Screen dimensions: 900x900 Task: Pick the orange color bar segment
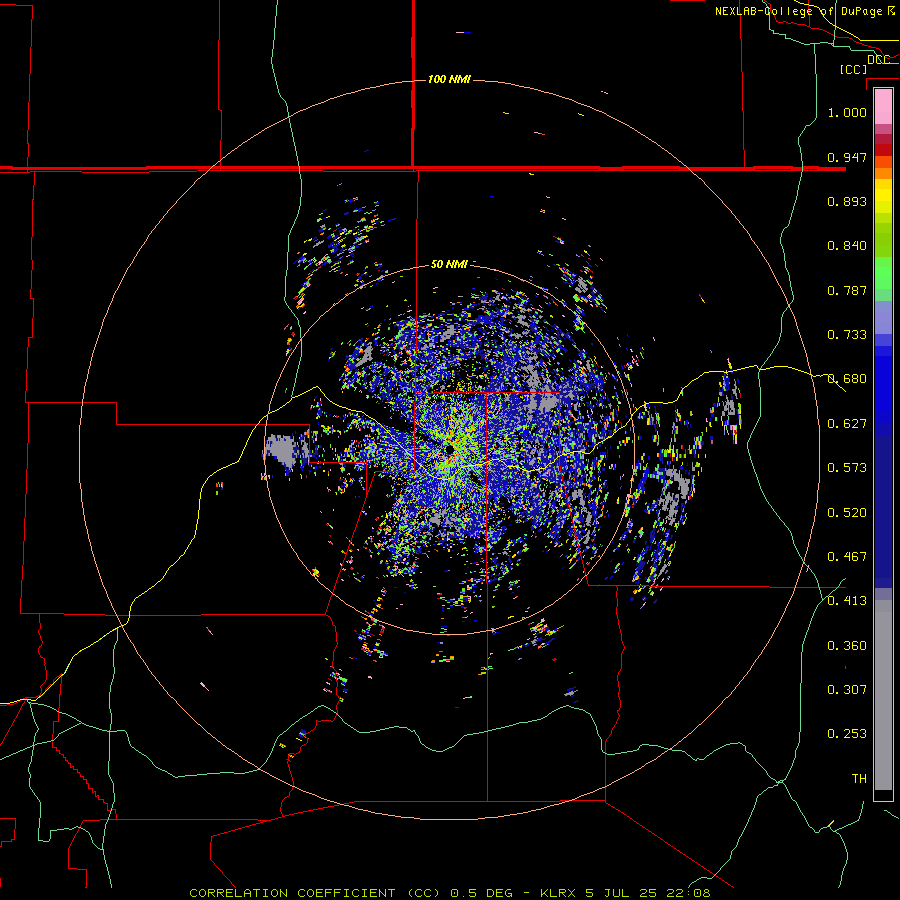click(x=883, y=173)
